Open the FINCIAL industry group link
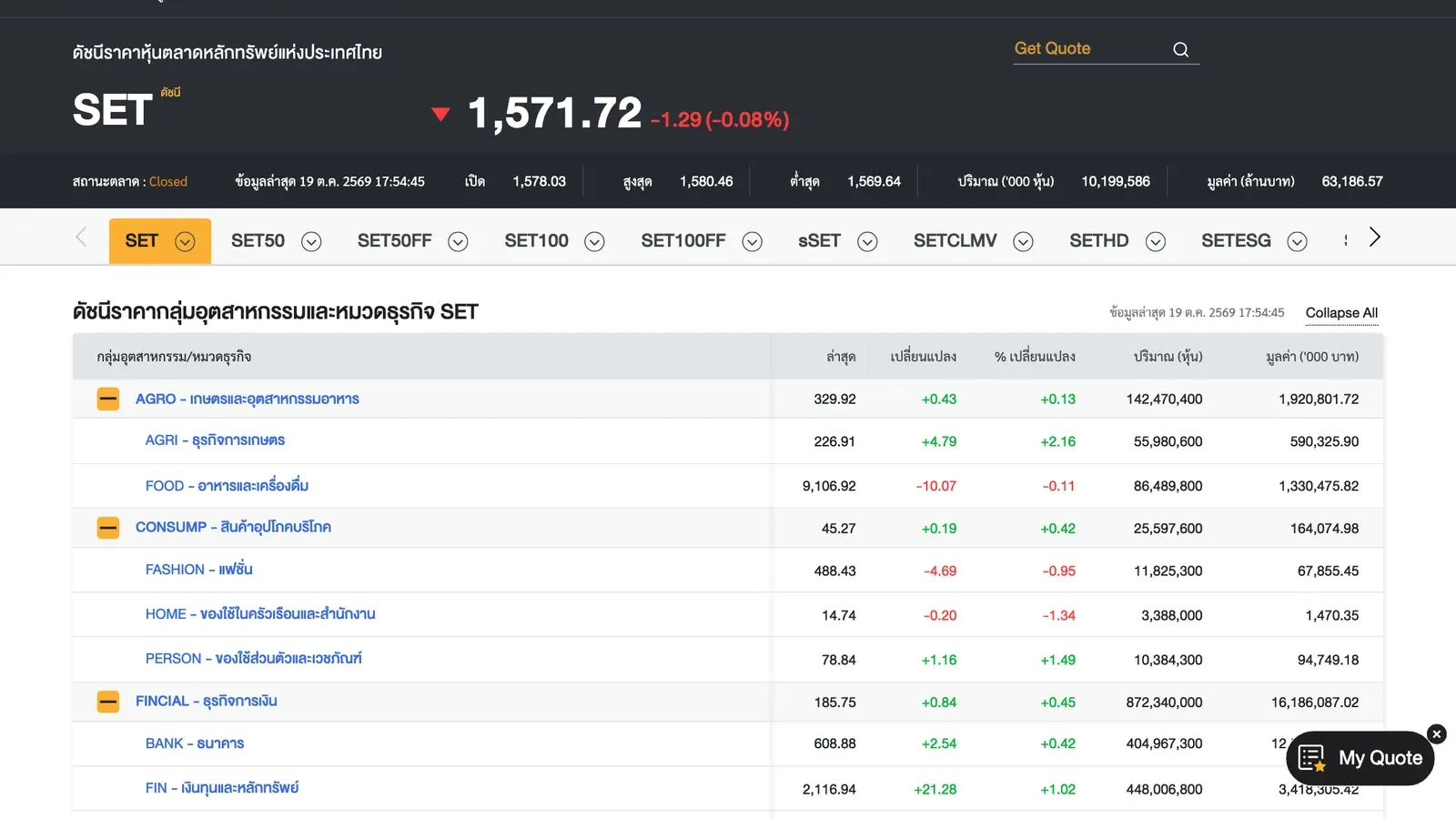Image resolution: width=1456 pixels, height=819 pixels. click(207, 701)
